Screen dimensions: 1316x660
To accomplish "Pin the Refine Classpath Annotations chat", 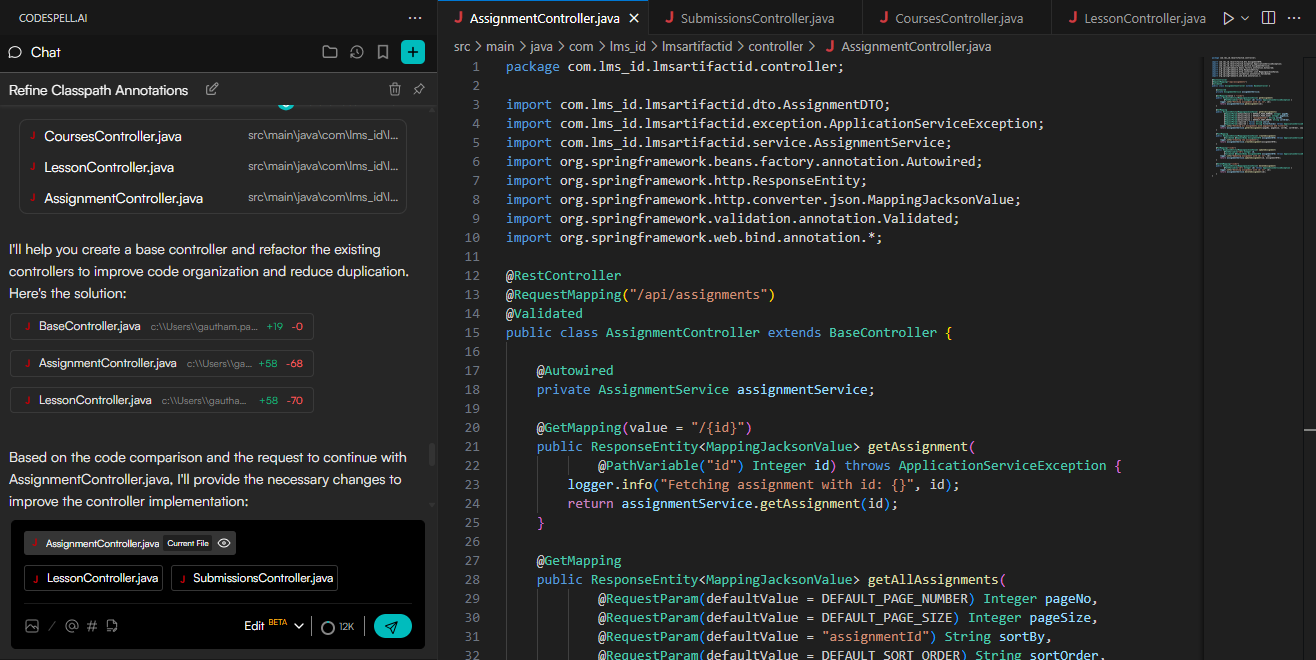I will (x=419, y=89).
